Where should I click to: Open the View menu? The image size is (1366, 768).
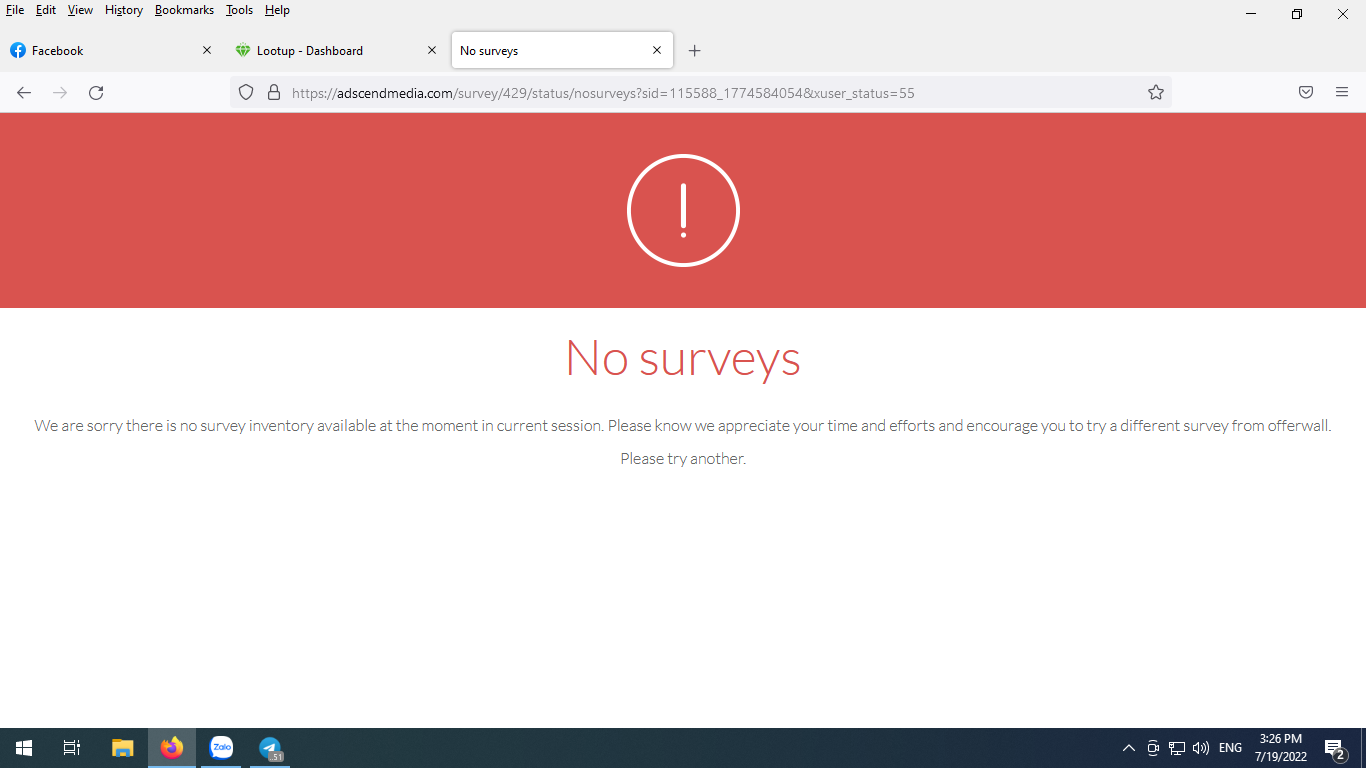[80, 10]
